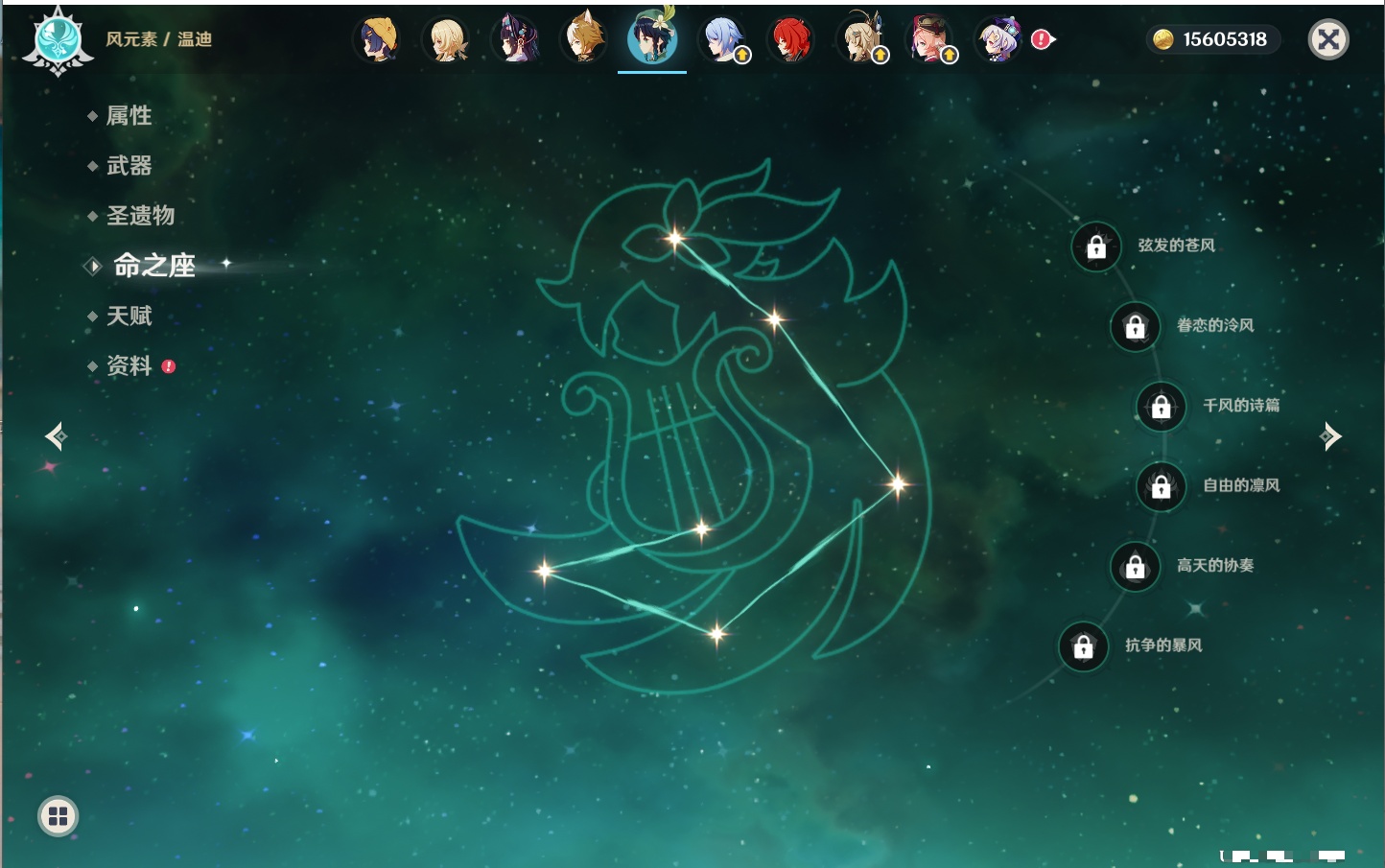Go to the next character with right arrow
The height and width of the screenshot is (868, 1385).
[x=1330, y=436]
